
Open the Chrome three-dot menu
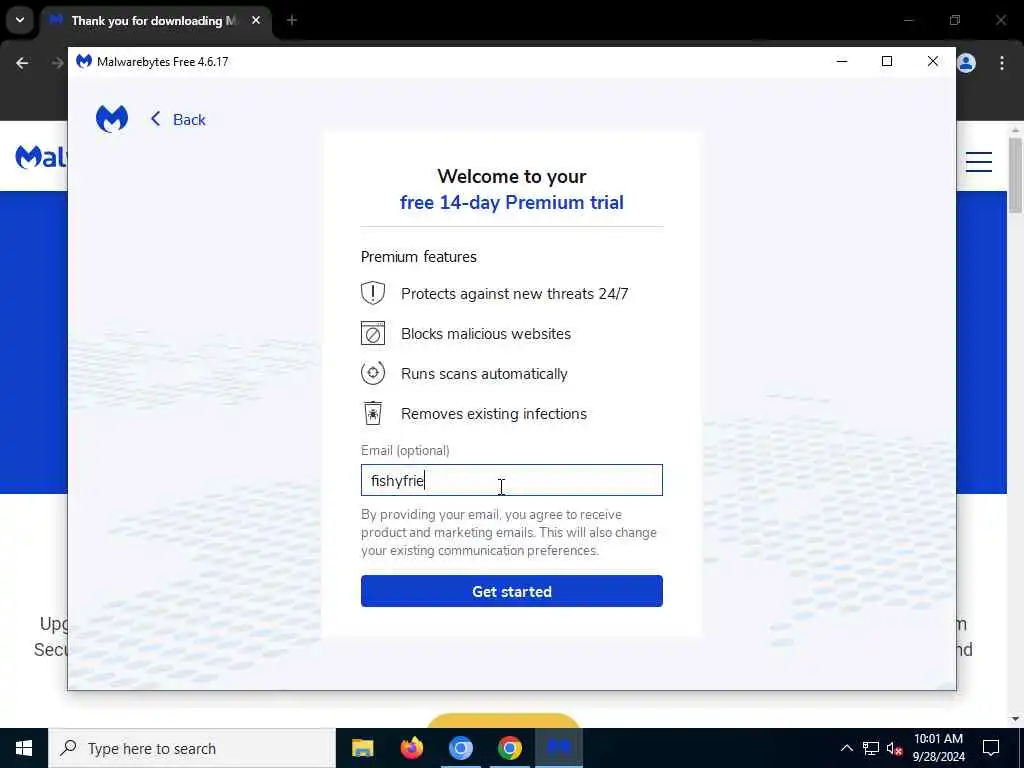click(x=1002, y=63)
